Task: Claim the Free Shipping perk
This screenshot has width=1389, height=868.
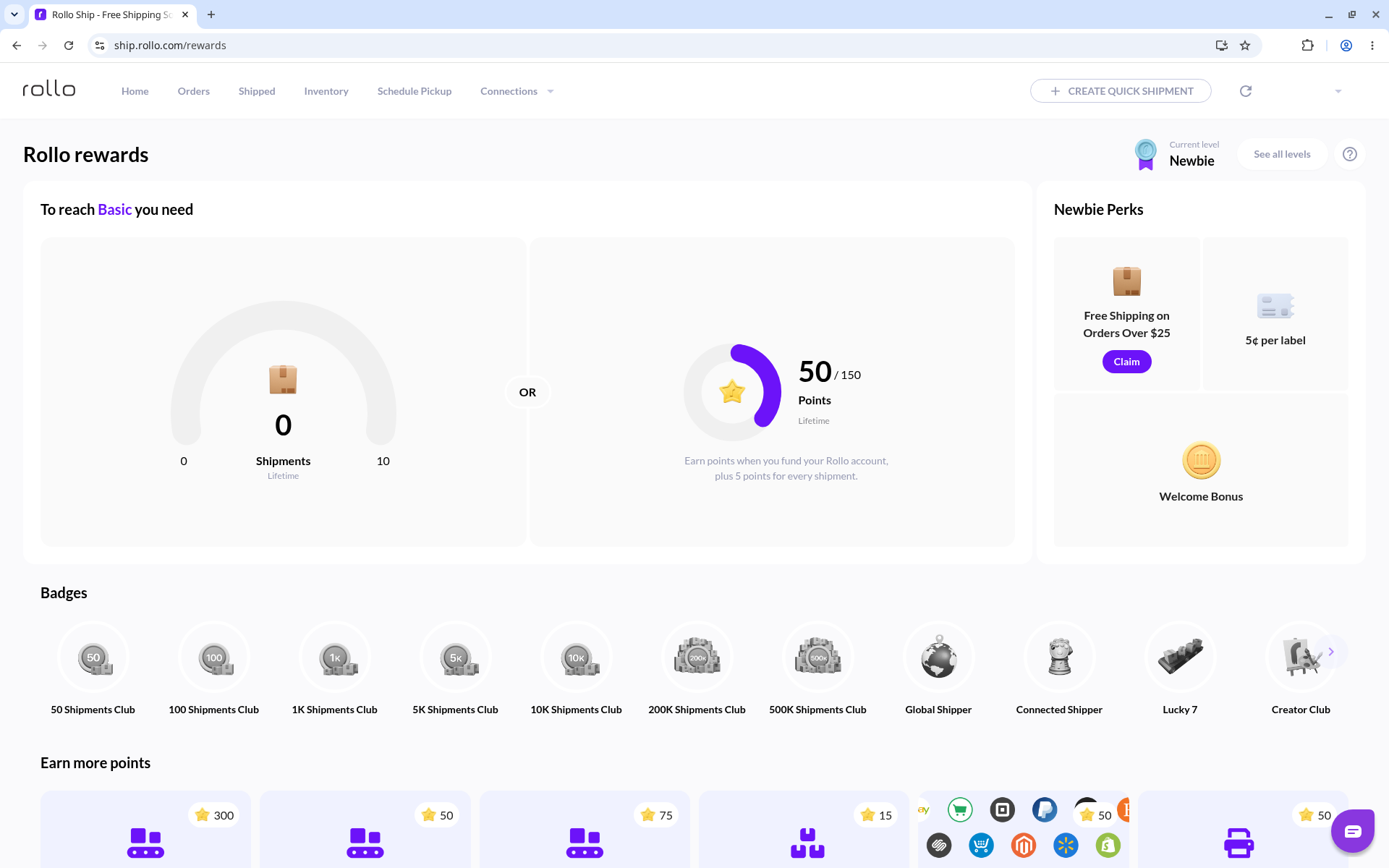Action: click(1126, 362)
